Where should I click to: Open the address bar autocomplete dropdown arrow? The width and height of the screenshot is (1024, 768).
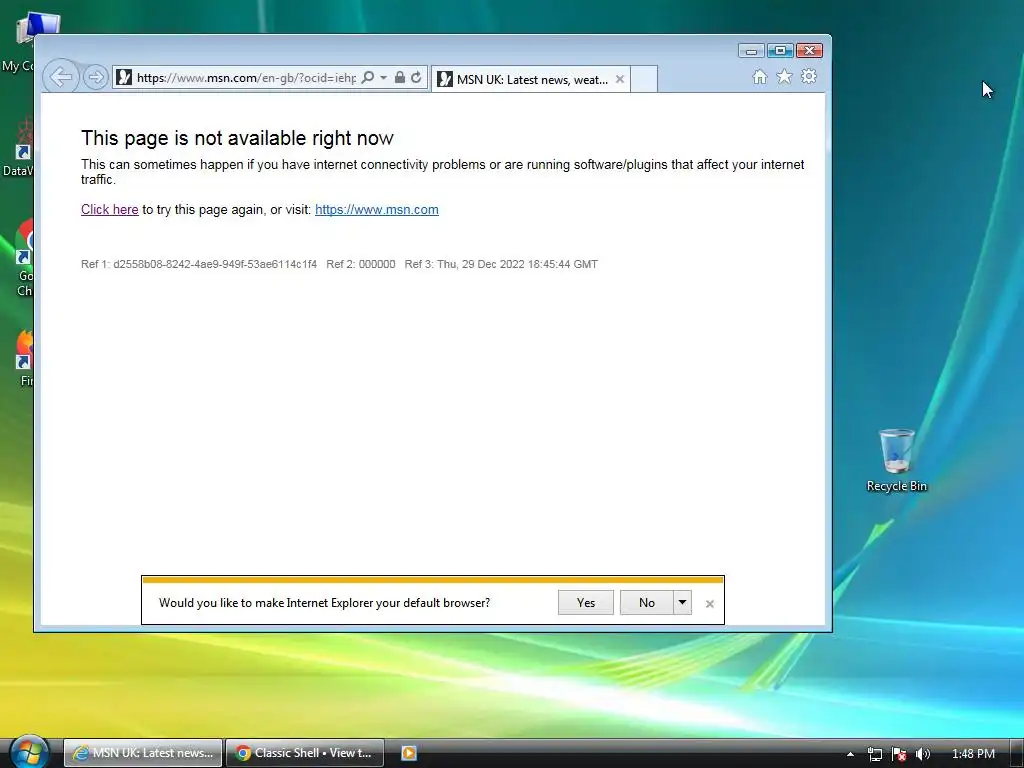point(383,78)
